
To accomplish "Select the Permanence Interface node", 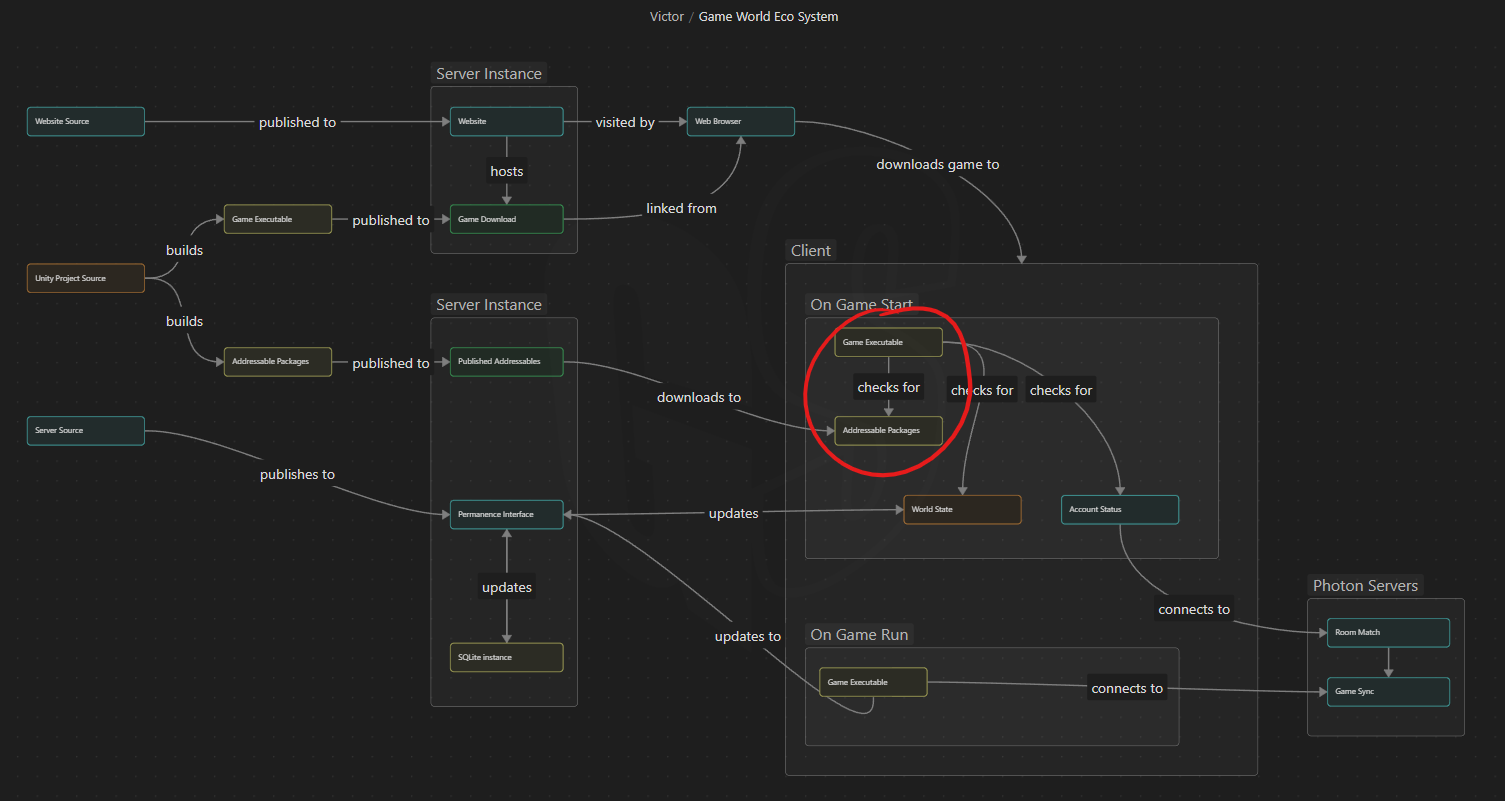I will tap(506, 515).
